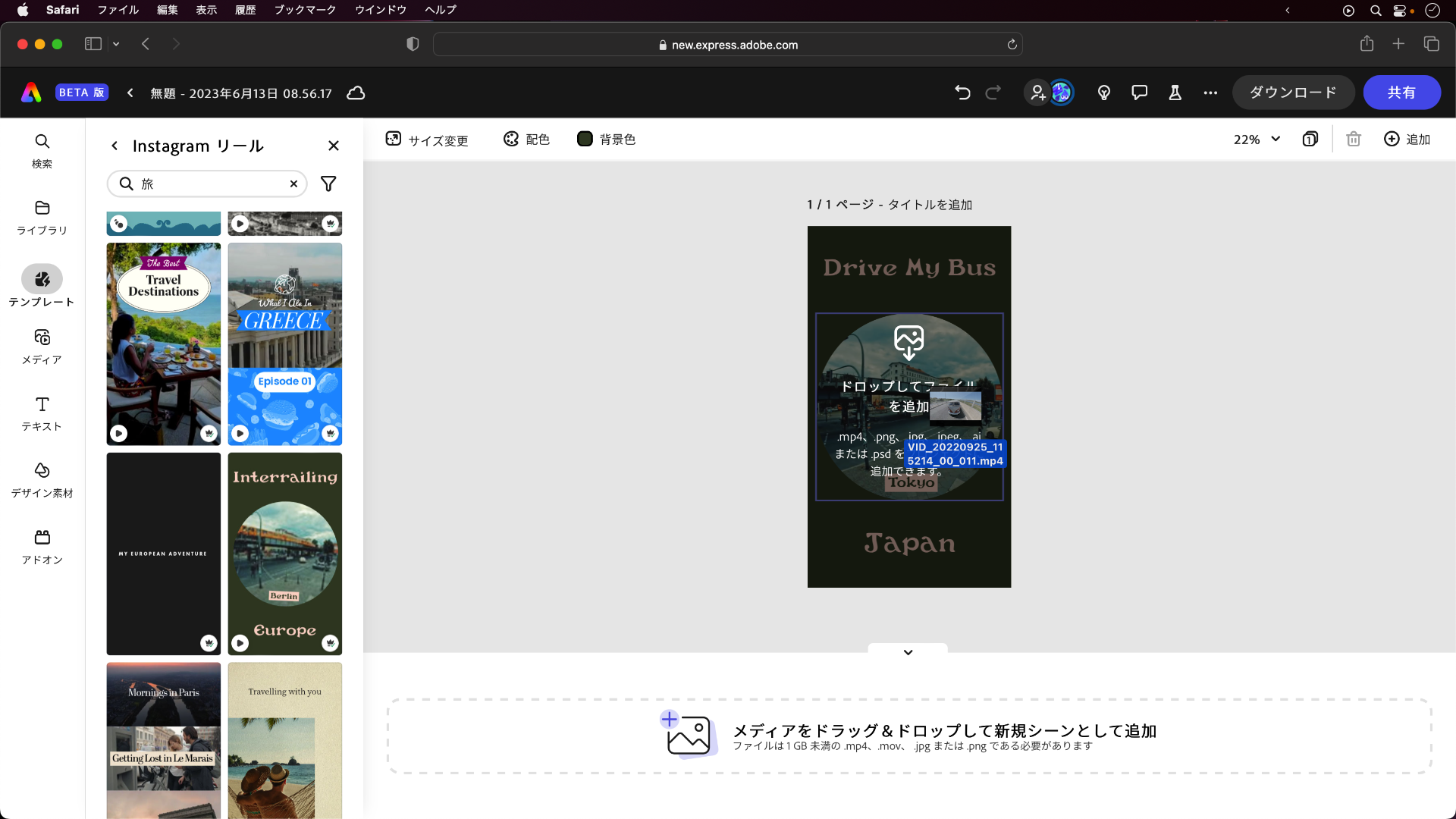
Task: Open the 履歴 menu
Action: coord(245,10)
